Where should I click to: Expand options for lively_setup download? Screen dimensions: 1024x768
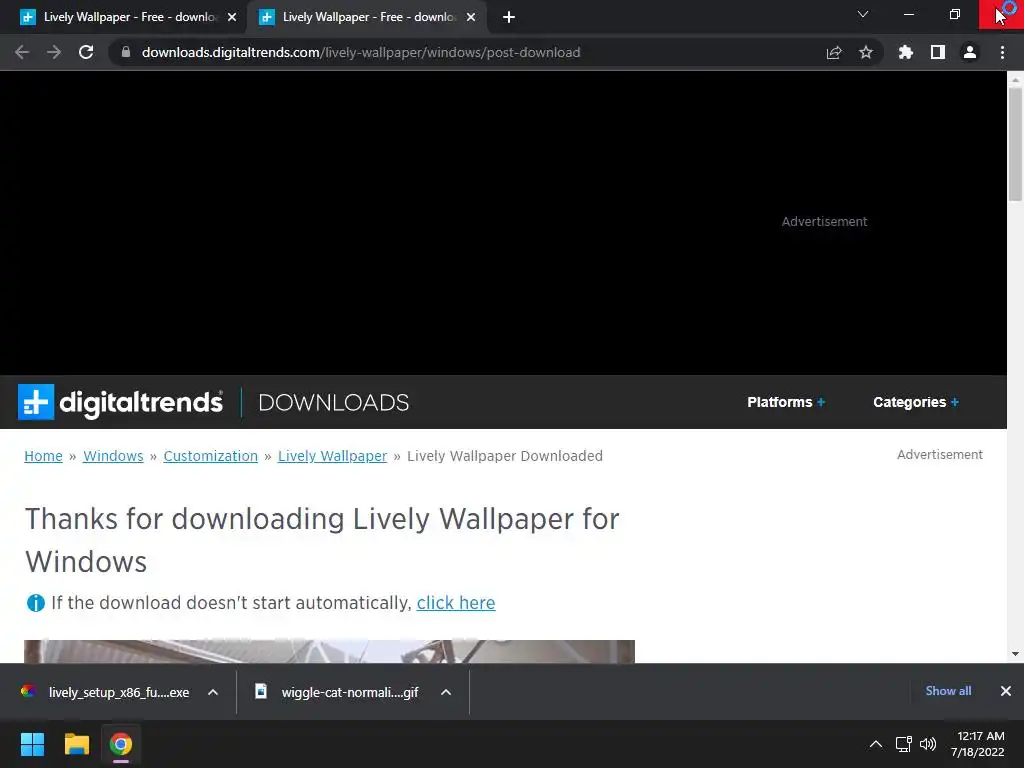[213, 692]
